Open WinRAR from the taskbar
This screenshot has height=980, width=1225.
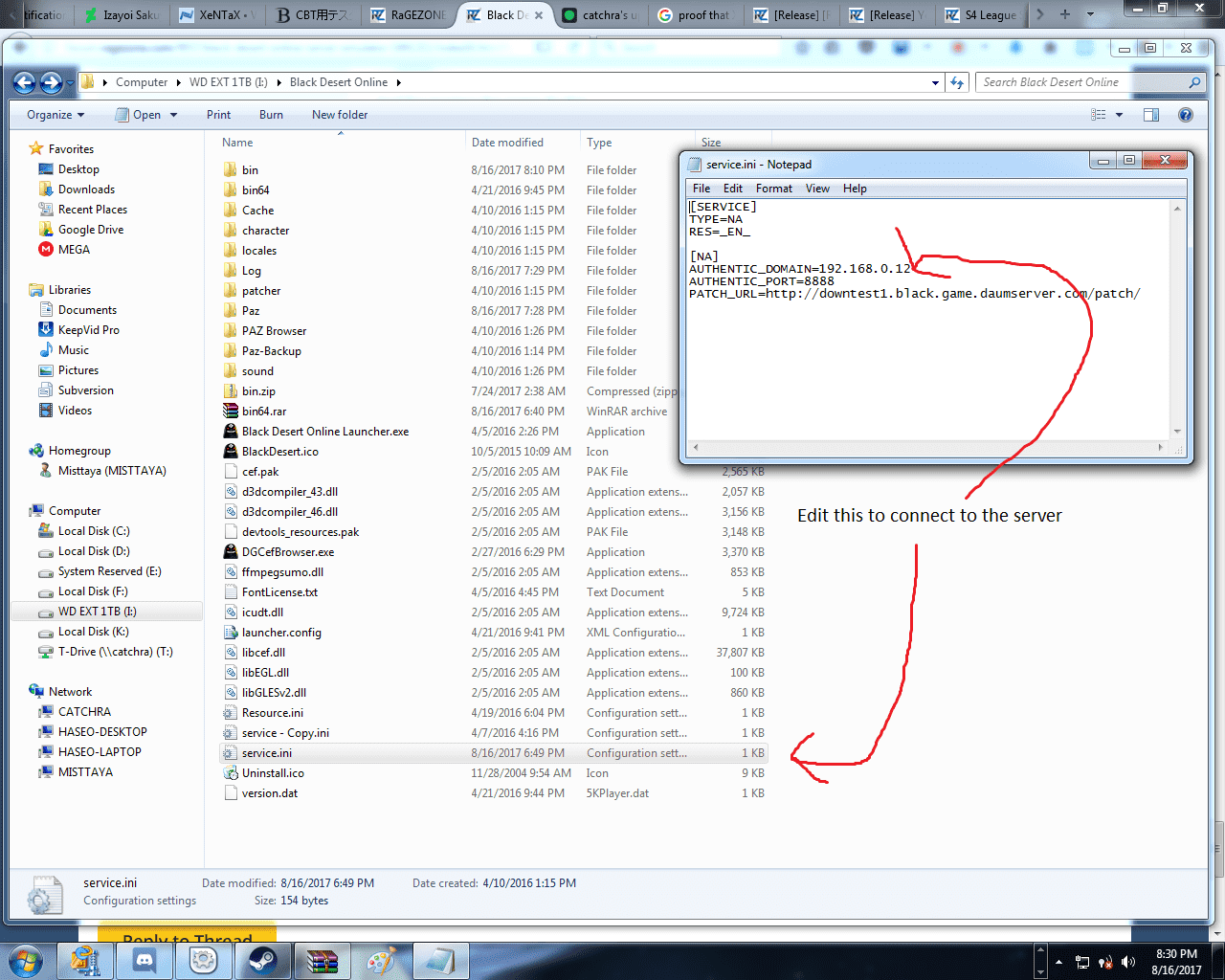pyautogui.click(x=323, y=961)
